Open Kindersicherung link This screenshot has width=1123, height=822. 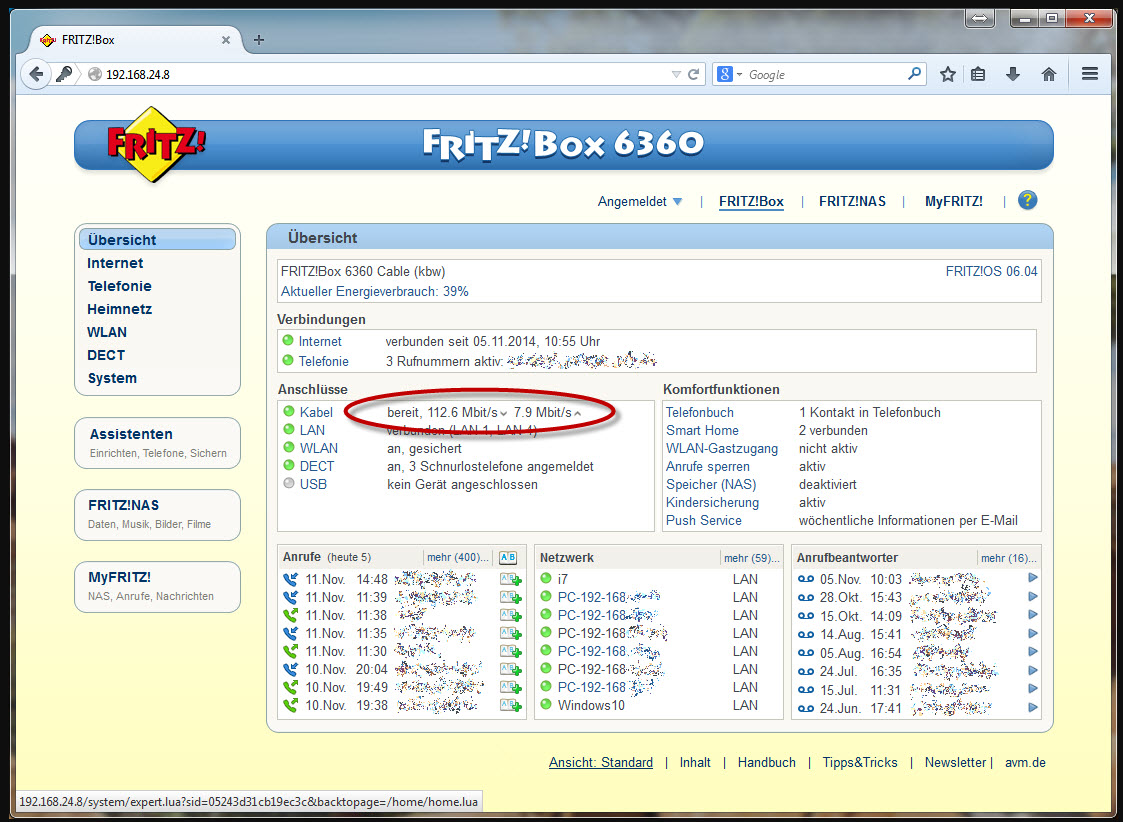[x=712, y=503]
